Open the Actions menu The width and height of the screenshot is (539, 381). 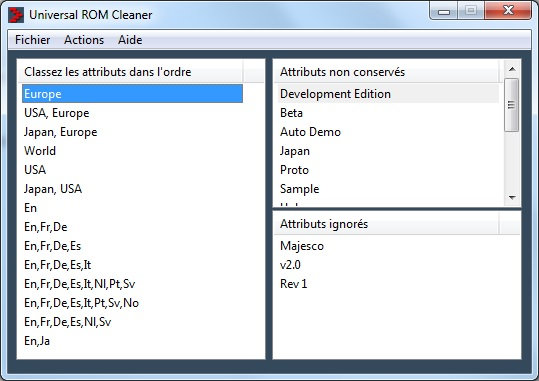(x=84, y=40)
